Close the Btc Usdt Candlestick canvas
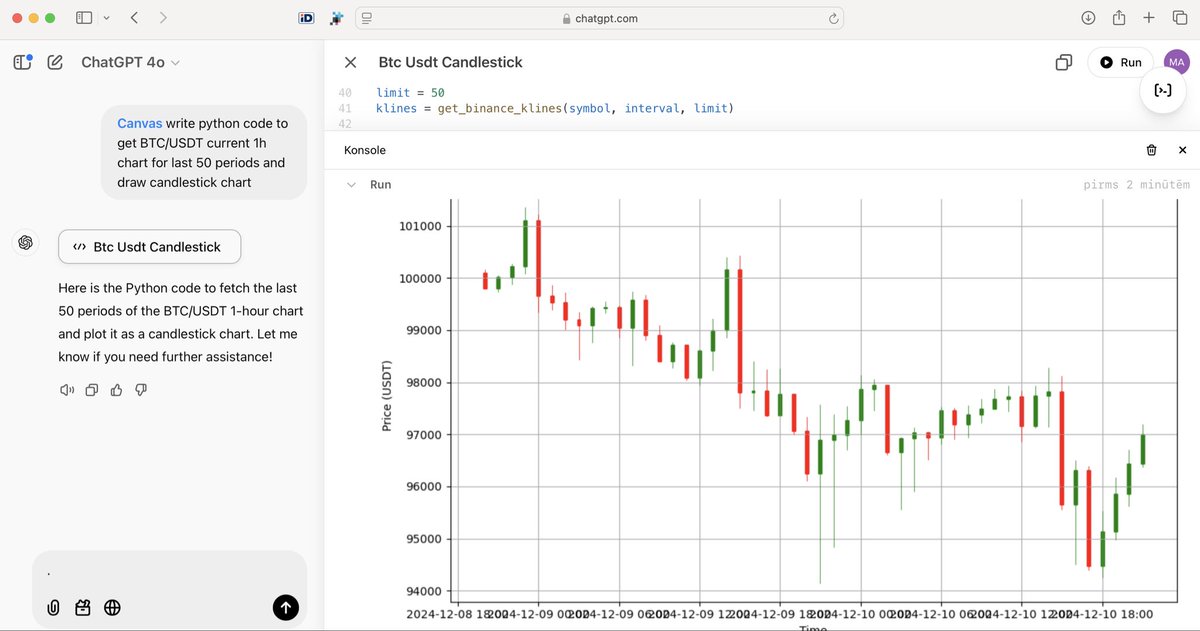 click(350, 62)
